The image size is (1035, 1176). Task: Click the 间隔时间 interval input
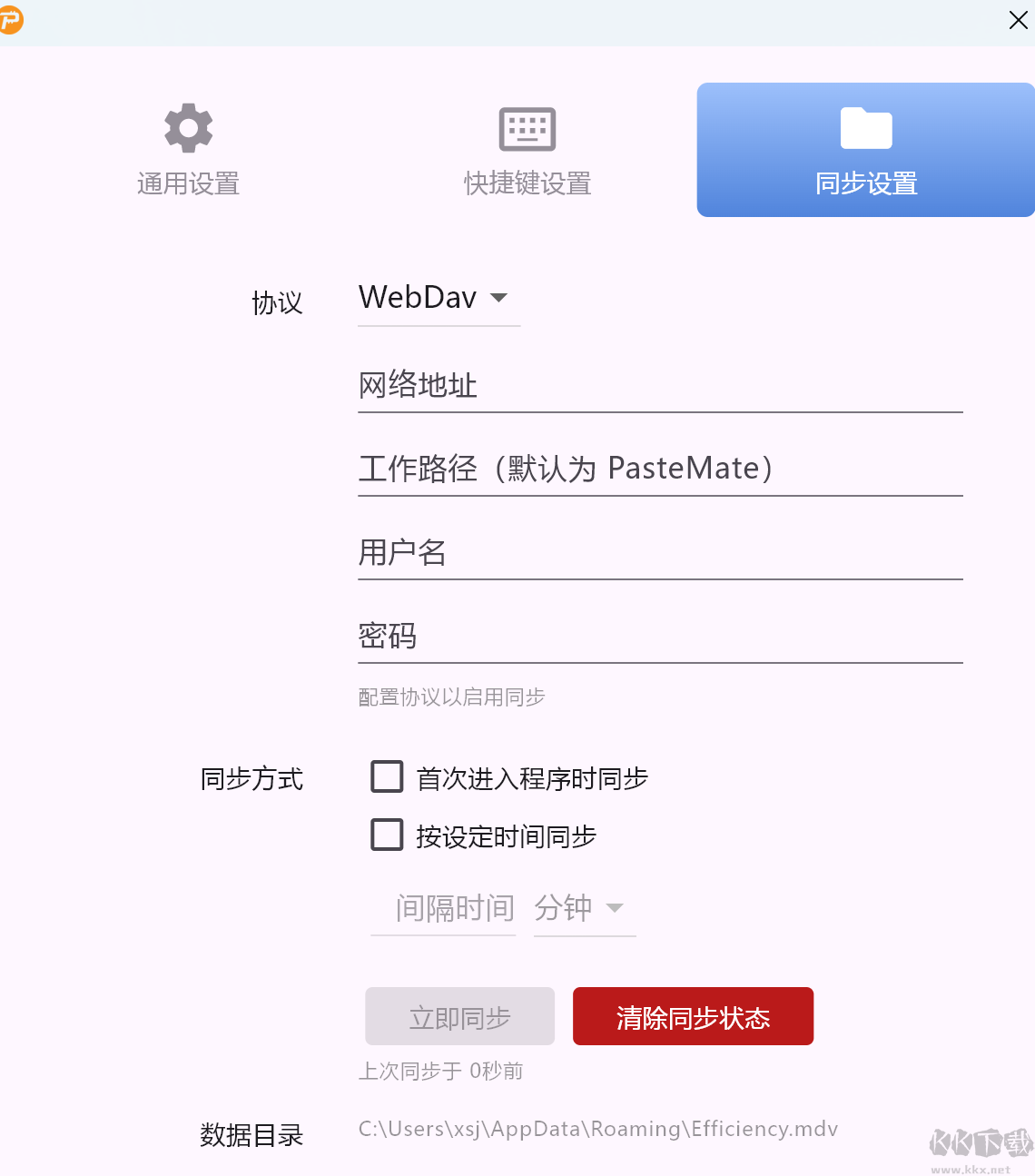pos(443,908)
